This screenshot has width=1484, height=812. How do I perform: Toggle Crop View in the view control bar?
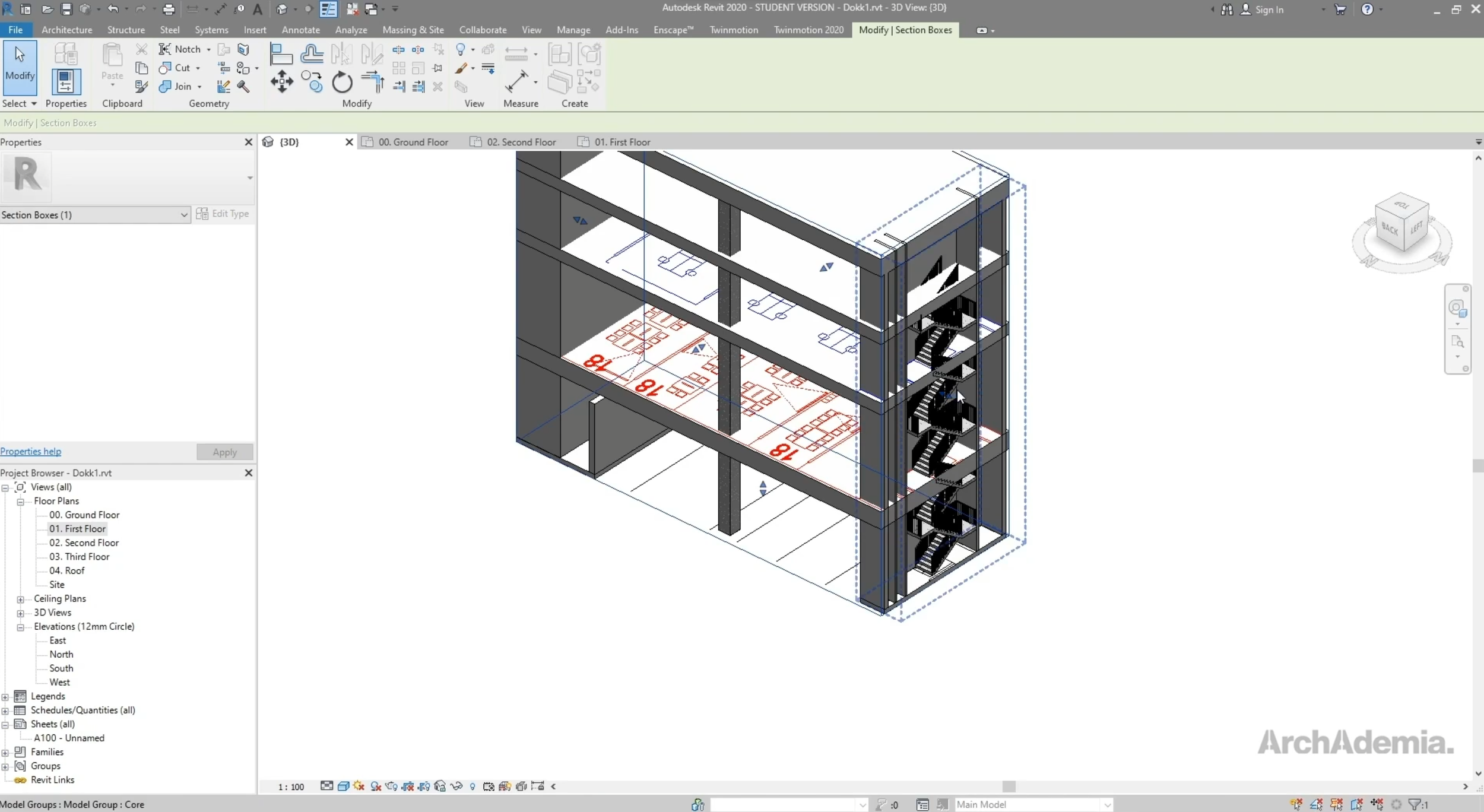tap(408, 786)
